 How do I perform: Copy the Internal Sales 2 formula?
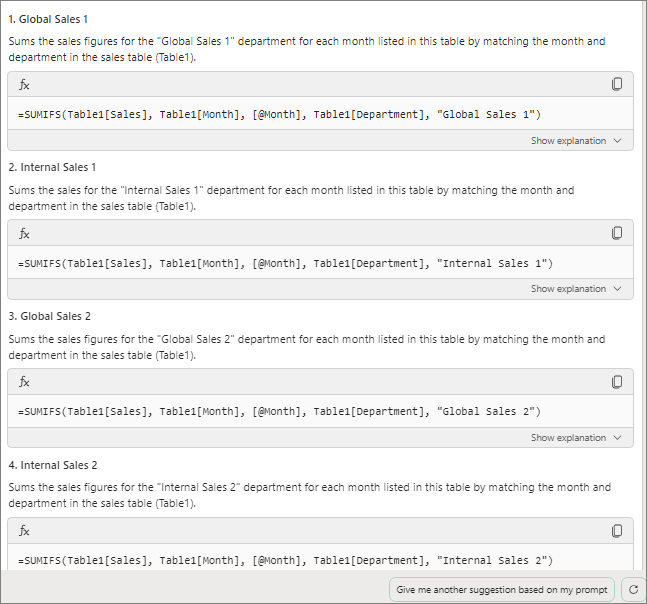(616, 531)
